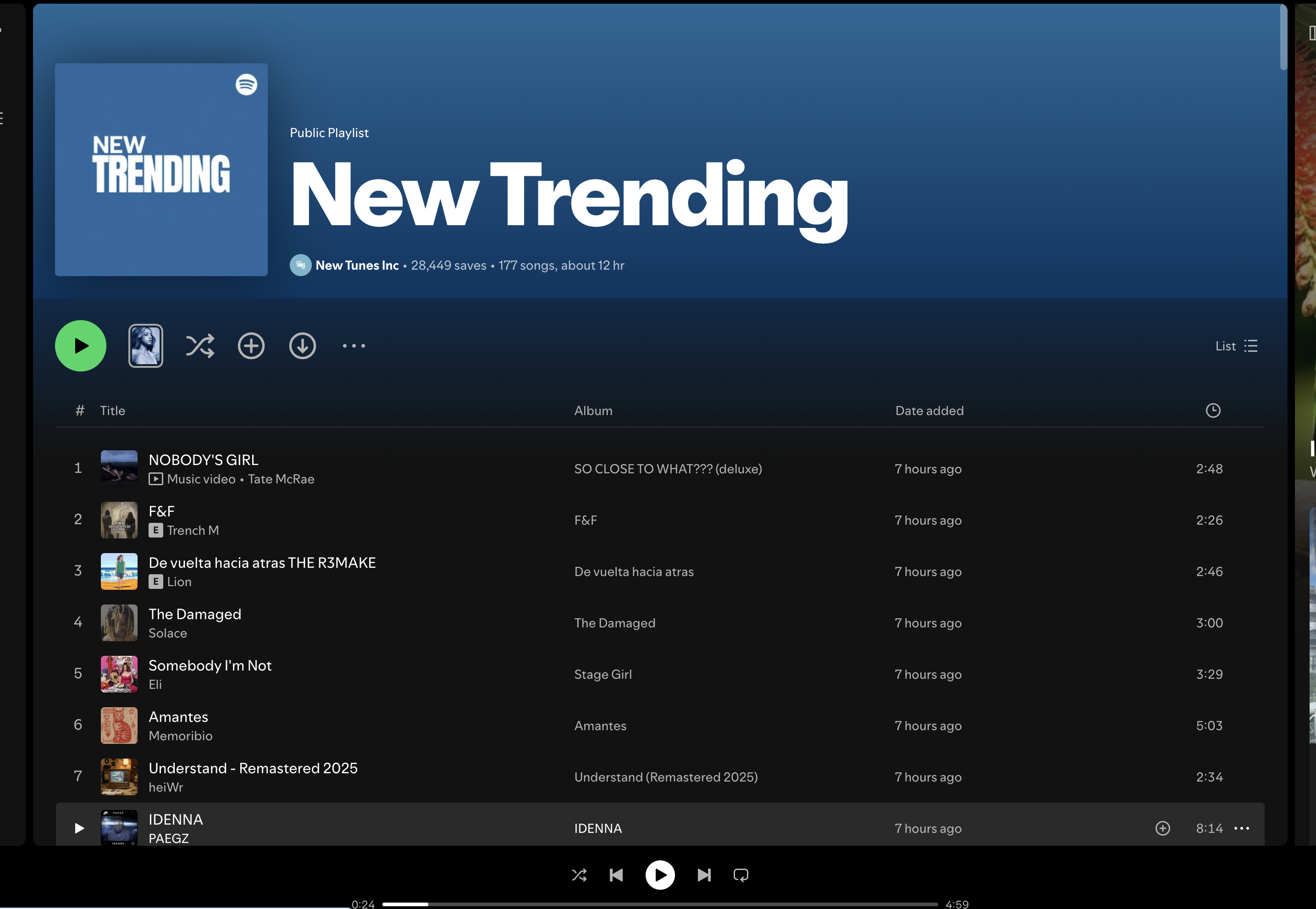Click the explicit badge next to Lion

(x=155, y=582)
